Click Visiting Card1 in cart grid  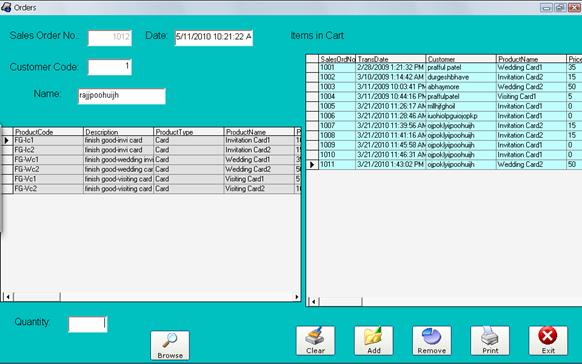tap(531, 96)
